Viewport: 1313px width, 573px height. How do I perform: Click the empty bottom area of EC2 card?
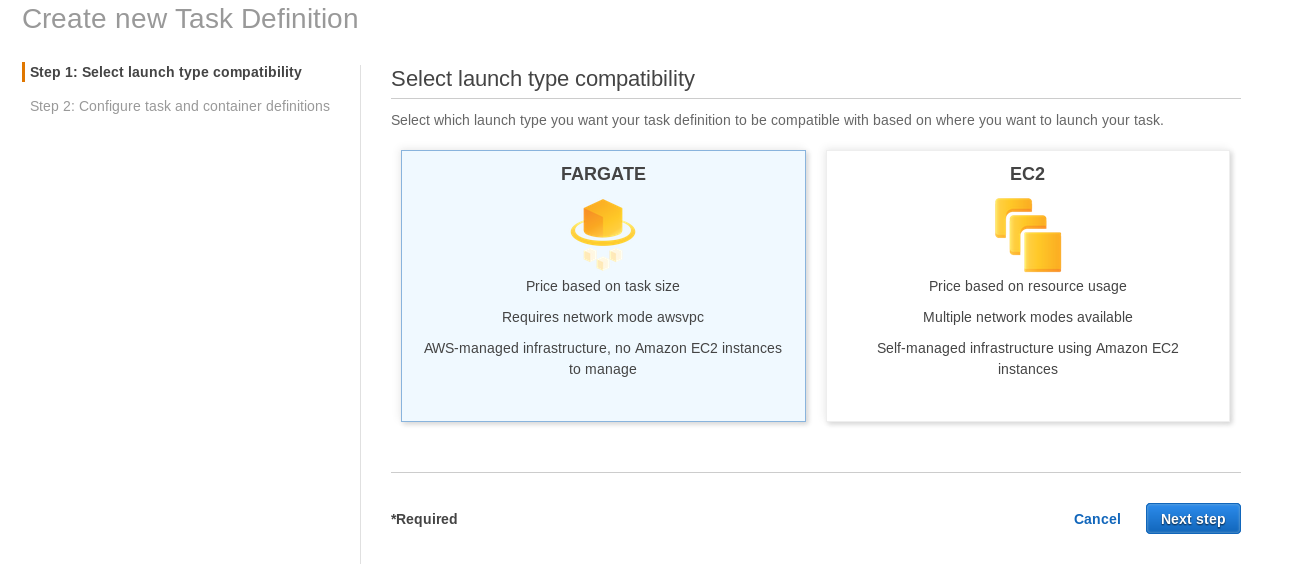(1027, 400)
